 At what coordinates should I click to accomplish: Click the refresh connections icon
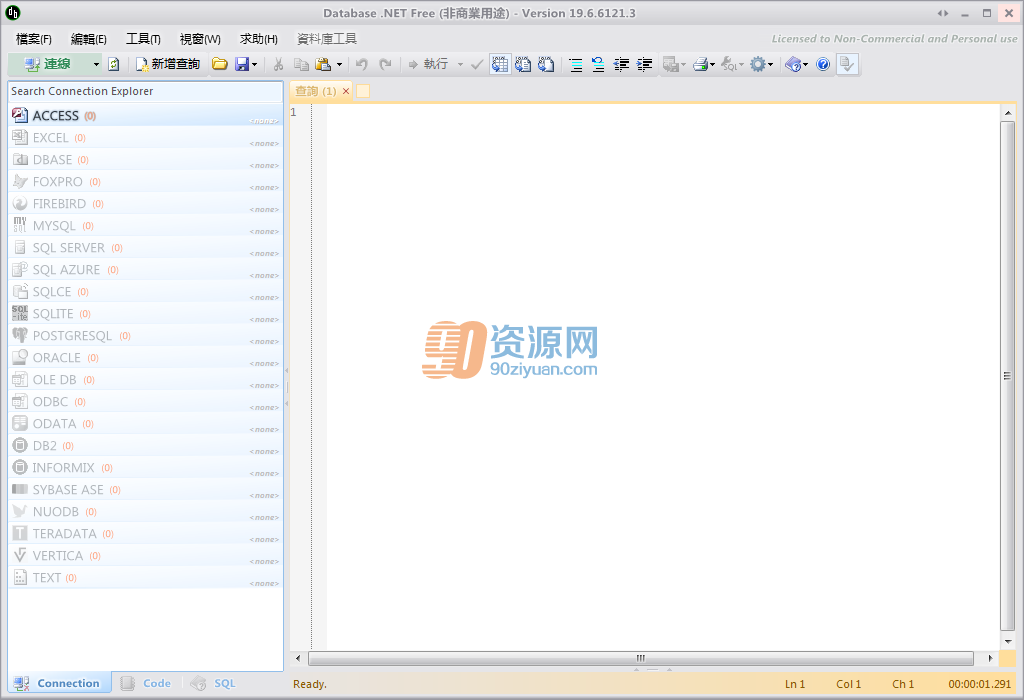click(x=114, y=64)
